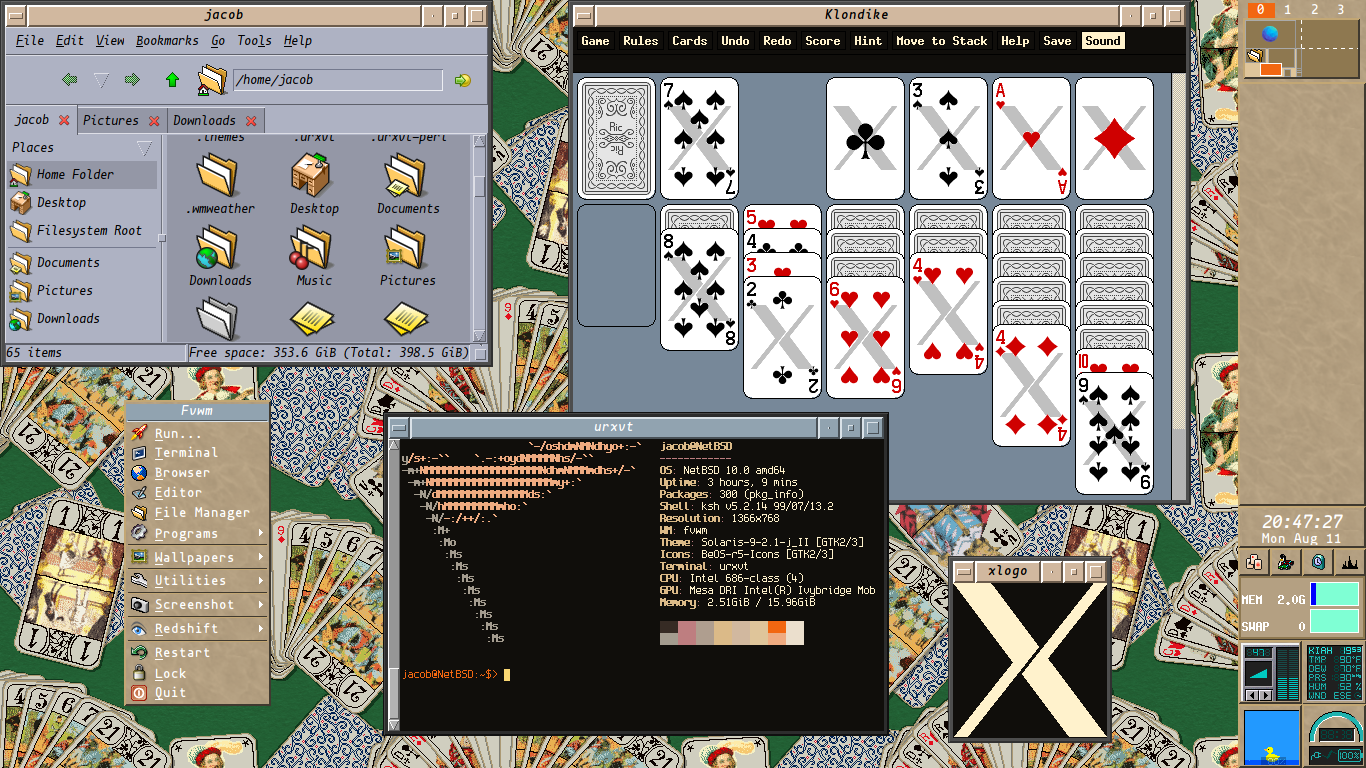The width and height of the screenshot is (1366, 768).
Task: Open Run... from the Fvwm menu
Action: pyautogui.click(x=198, y=433)
